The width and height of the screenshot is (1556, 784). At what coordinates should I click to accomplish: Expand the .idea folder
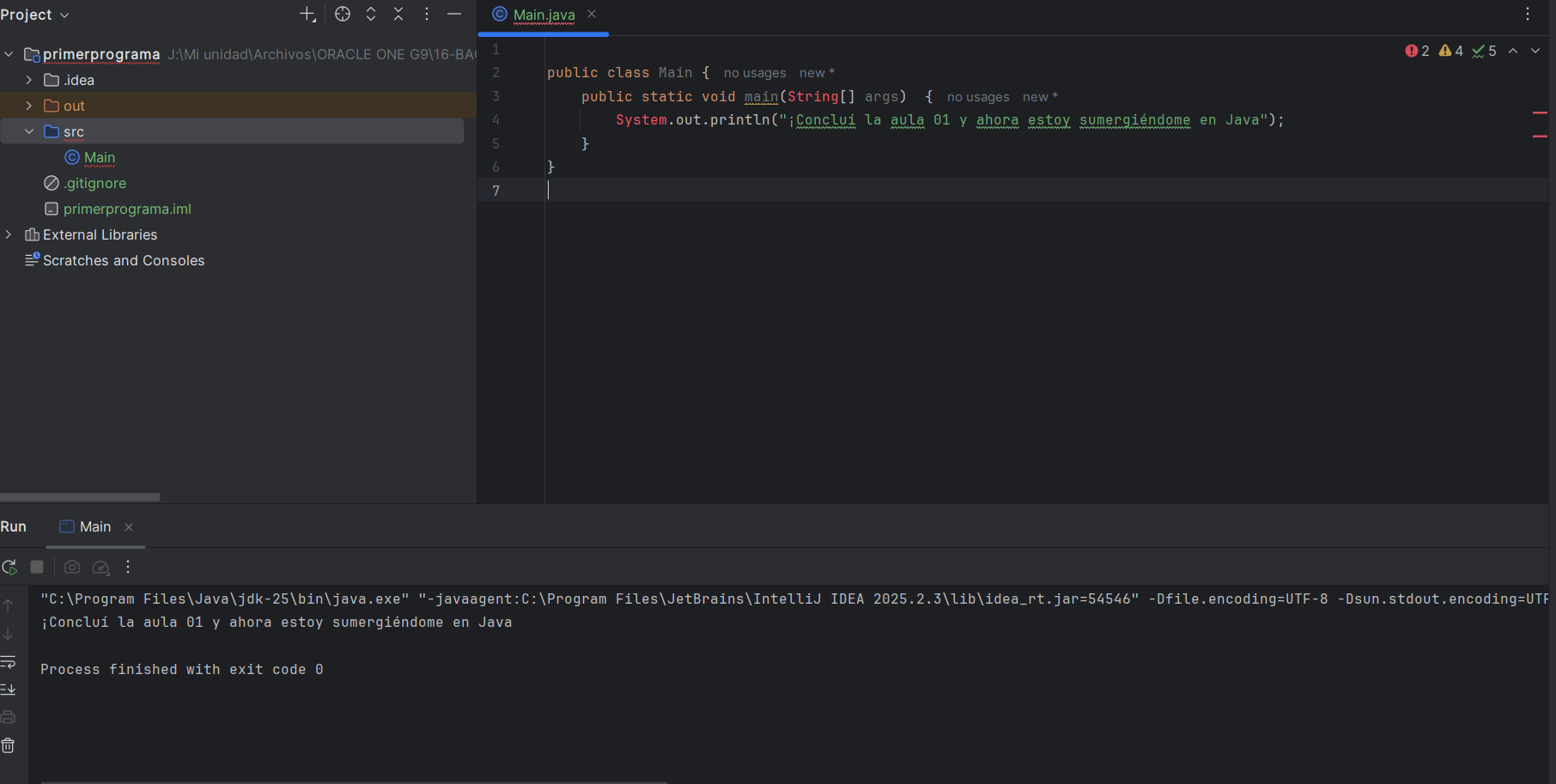[x=29, y=80]
